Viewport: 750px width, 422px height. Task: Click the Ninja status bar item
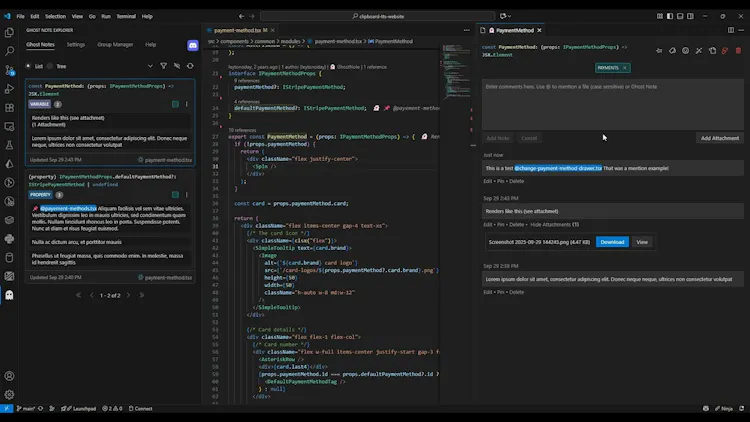click(724, 409)
